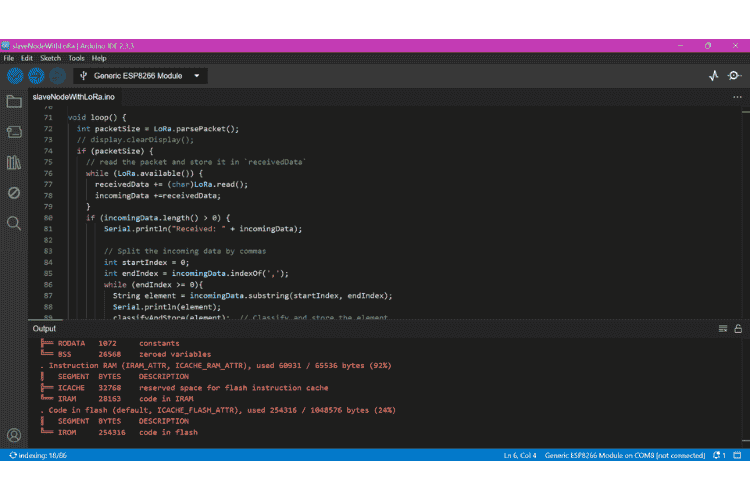Open the Debug sidebar panel

tap(14, 193)
